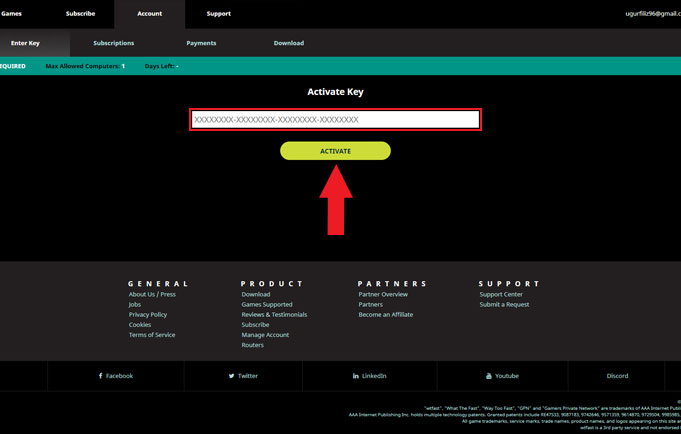Open Become an Affiliate link

[385, 315]
